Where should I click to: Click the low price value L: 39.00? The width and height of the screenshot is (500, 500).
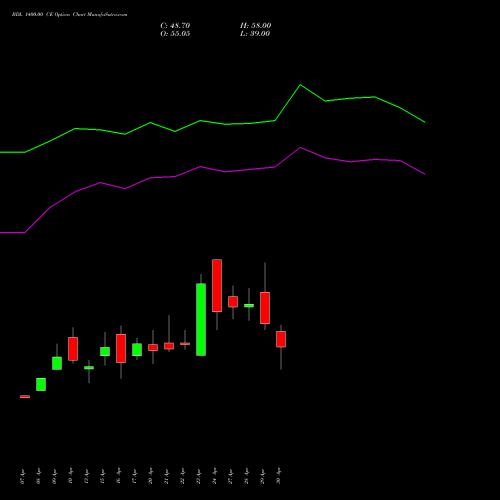click(x=255, y=34)
